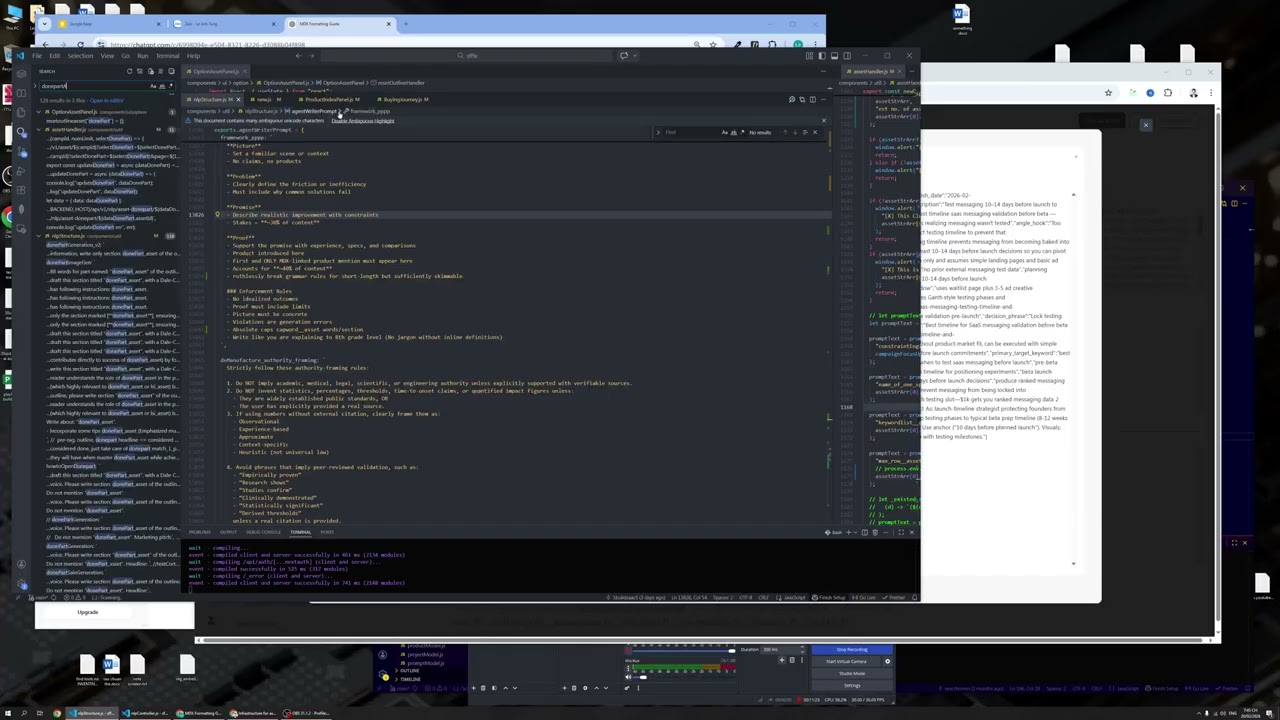This screenshot has width=1280, height=720.
Task: Open Source Control in the activity bar
Action: 21,151
